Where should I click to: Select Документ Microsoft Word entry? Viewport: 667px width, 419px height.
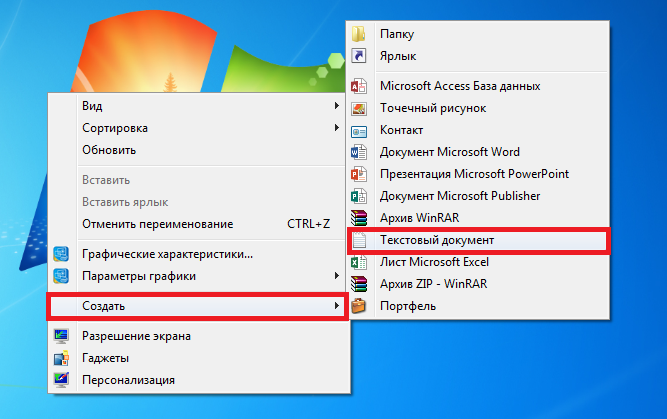coord(478,152)
